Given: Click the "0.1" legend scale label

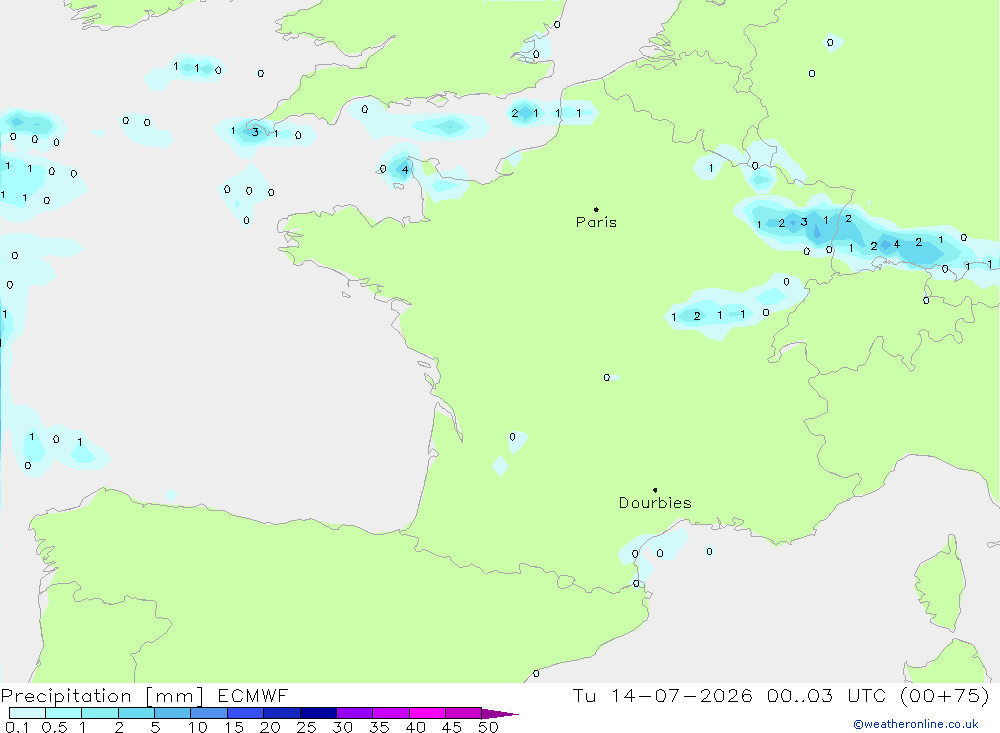Looking at the screenshot, I should (17, 727).
